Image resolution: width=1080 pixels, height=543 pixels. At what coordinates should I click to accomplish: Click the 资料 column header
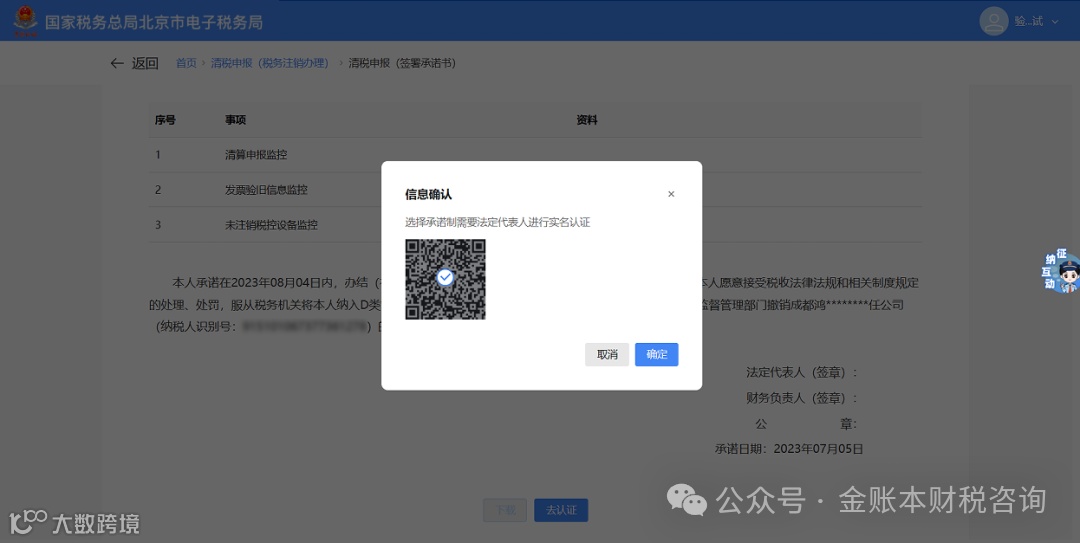click(587, 120)
